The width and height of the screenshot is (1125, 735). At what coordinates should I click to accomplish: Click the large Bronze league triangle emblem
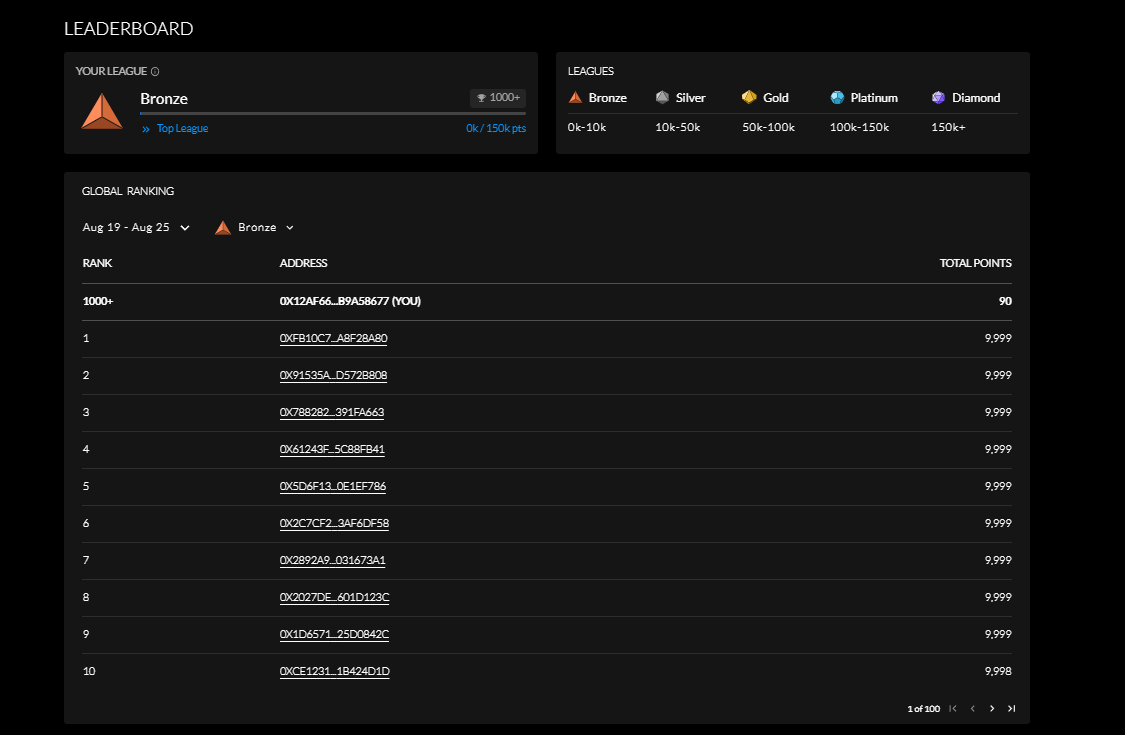pos(102,112)
